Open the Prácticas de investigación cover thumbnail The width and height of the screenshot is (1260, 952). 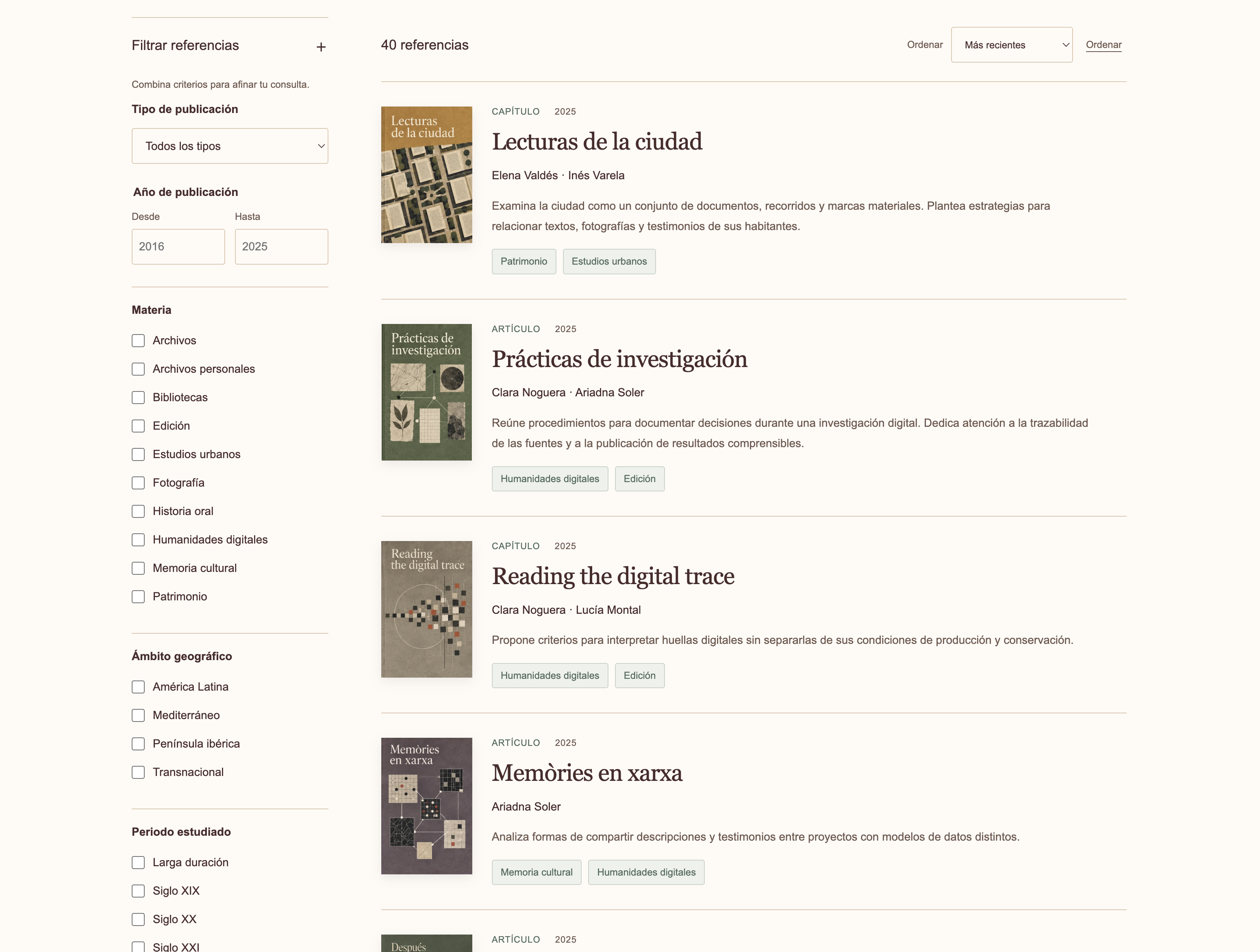[427, 392]
